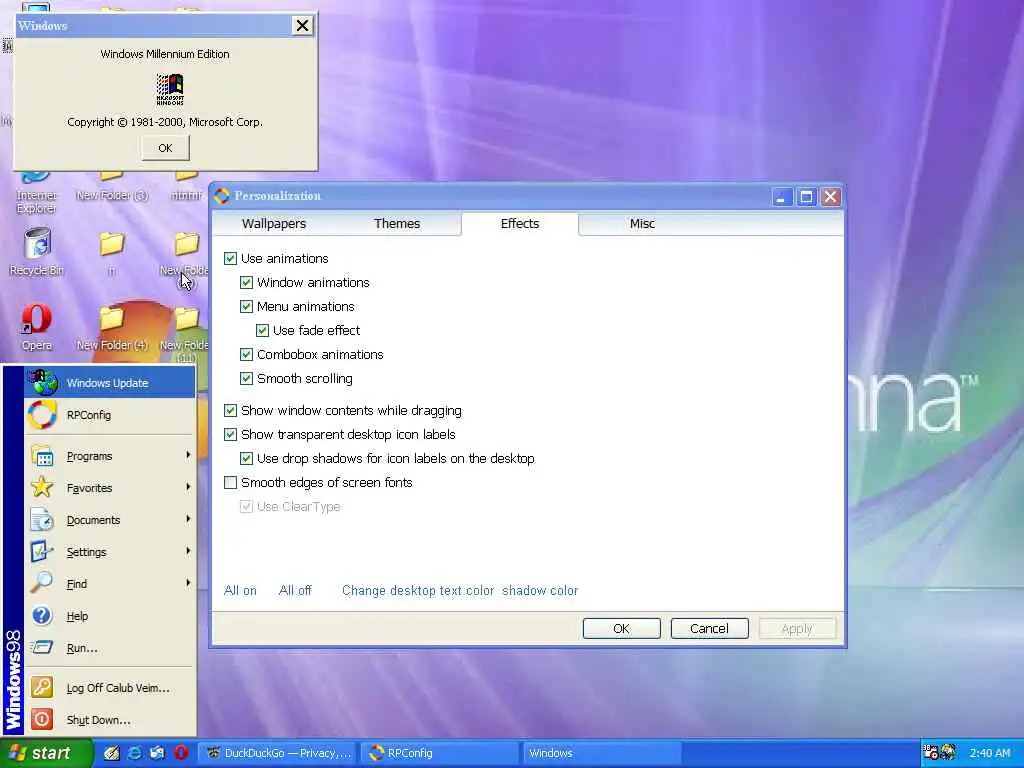
Task: Uncheck drop shadows for icon labels
Action: (246, 458)
